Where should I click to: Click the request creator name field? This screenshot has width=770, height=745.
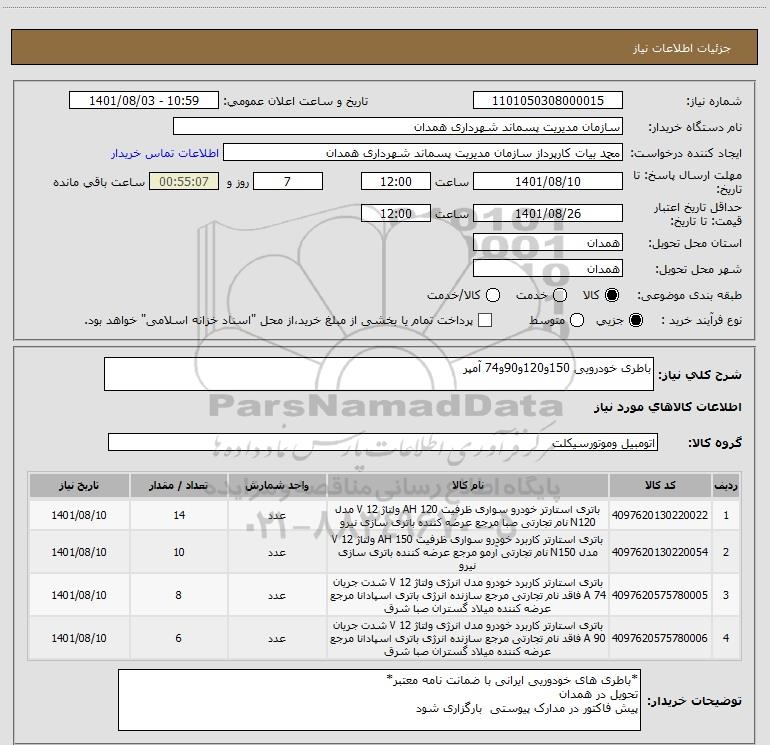pyautogui.click(x=423, y=152)
